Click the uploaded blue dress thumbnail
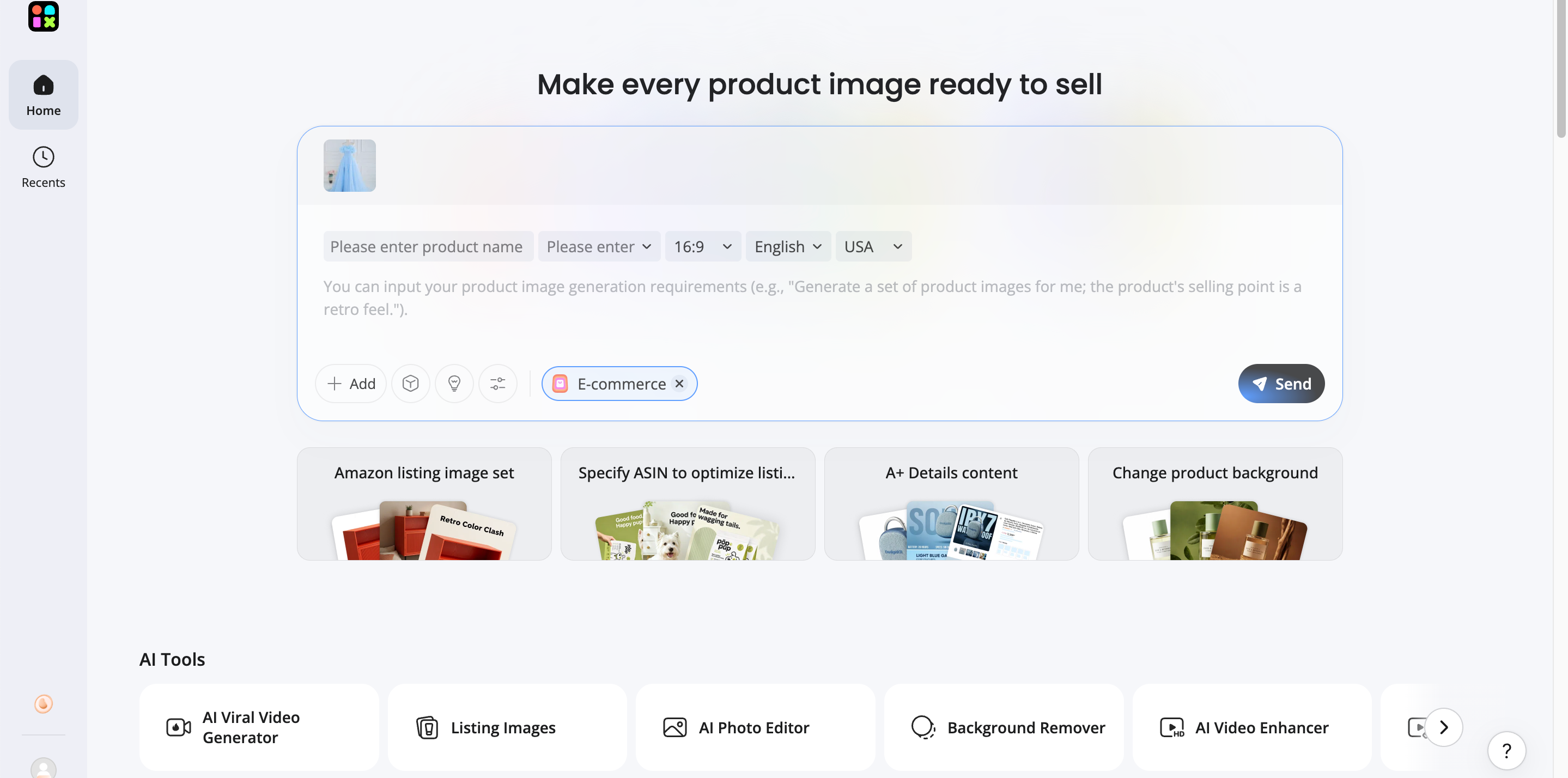The image size is (1568, 778). coord(349,166)
